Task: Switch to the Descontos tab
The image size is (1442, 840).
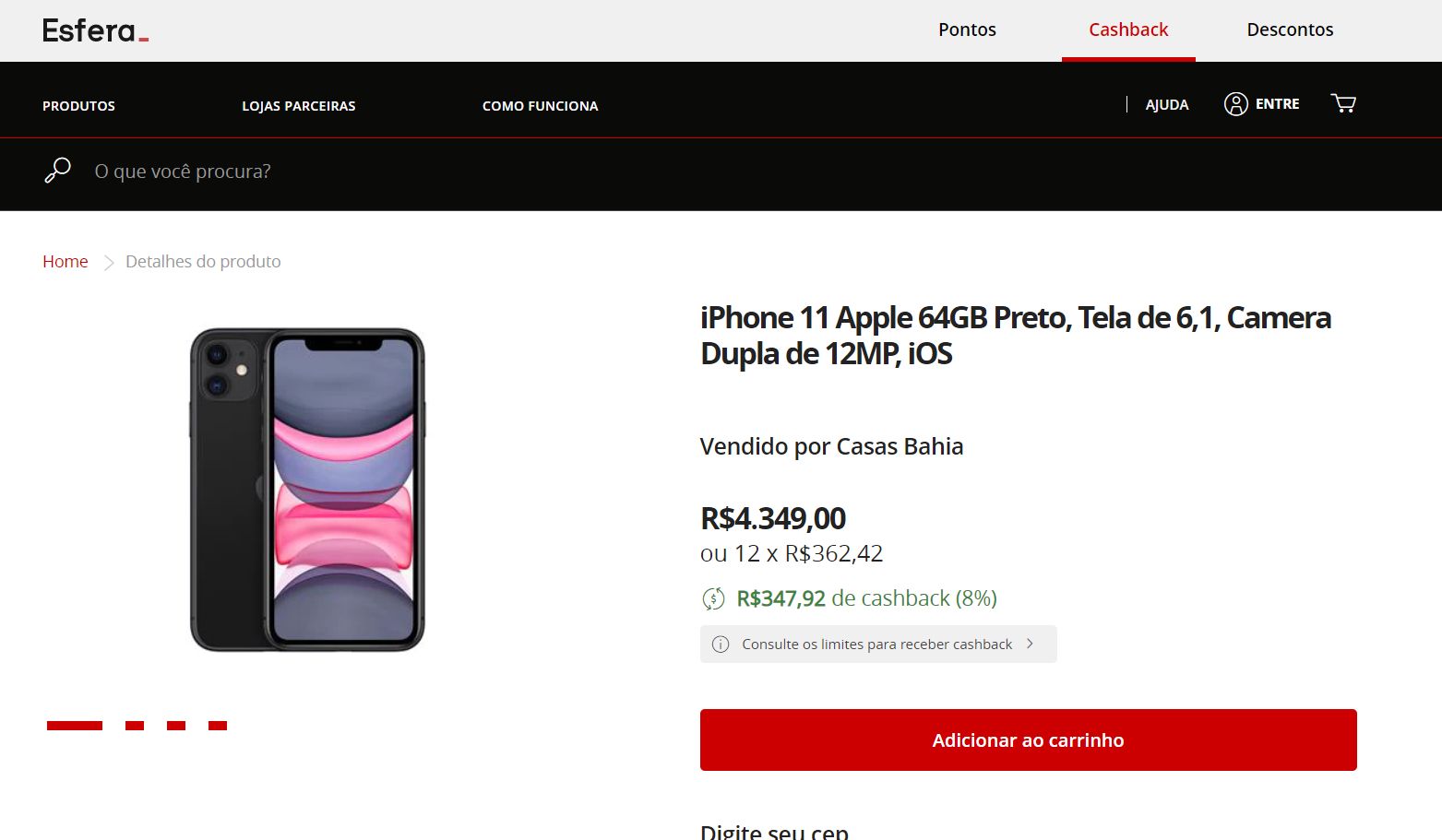Action: click(x=1290, y=30)
